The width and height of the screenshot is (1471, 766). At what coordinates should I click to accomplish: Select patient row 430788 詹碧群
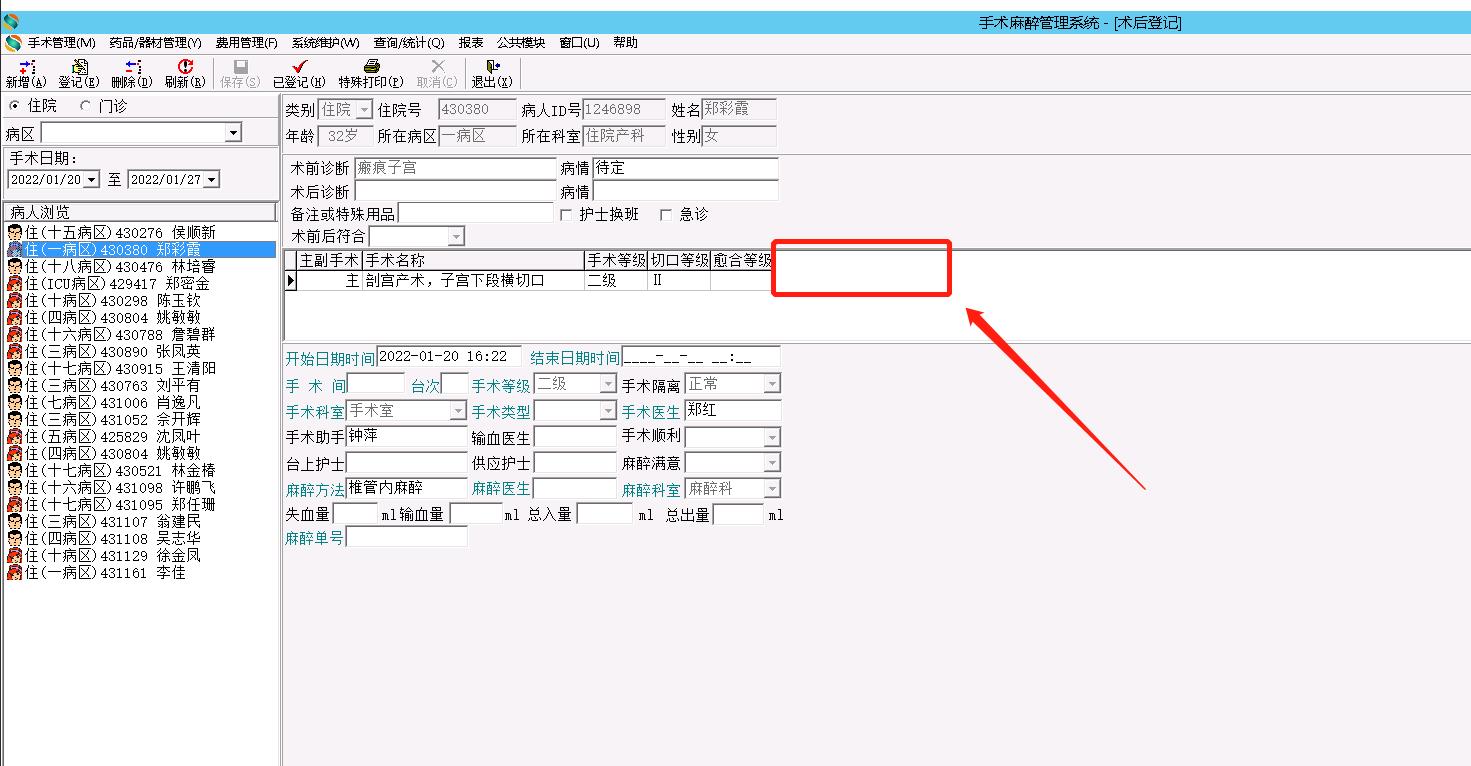coord(140,335)
